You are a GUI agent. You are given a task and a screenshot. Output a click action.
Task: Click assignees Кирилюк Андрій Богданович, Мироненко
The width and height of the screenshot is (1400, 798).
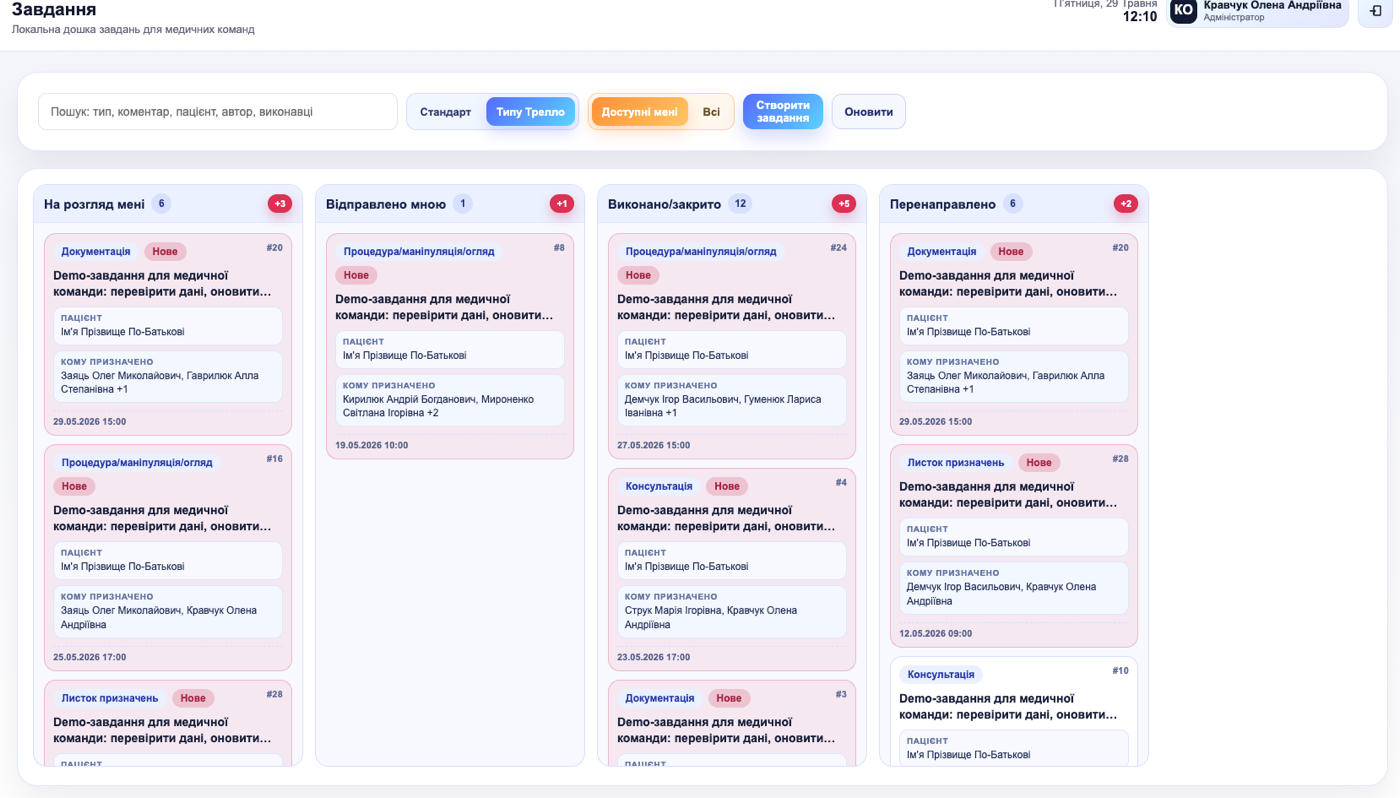[x=450, y=400]
